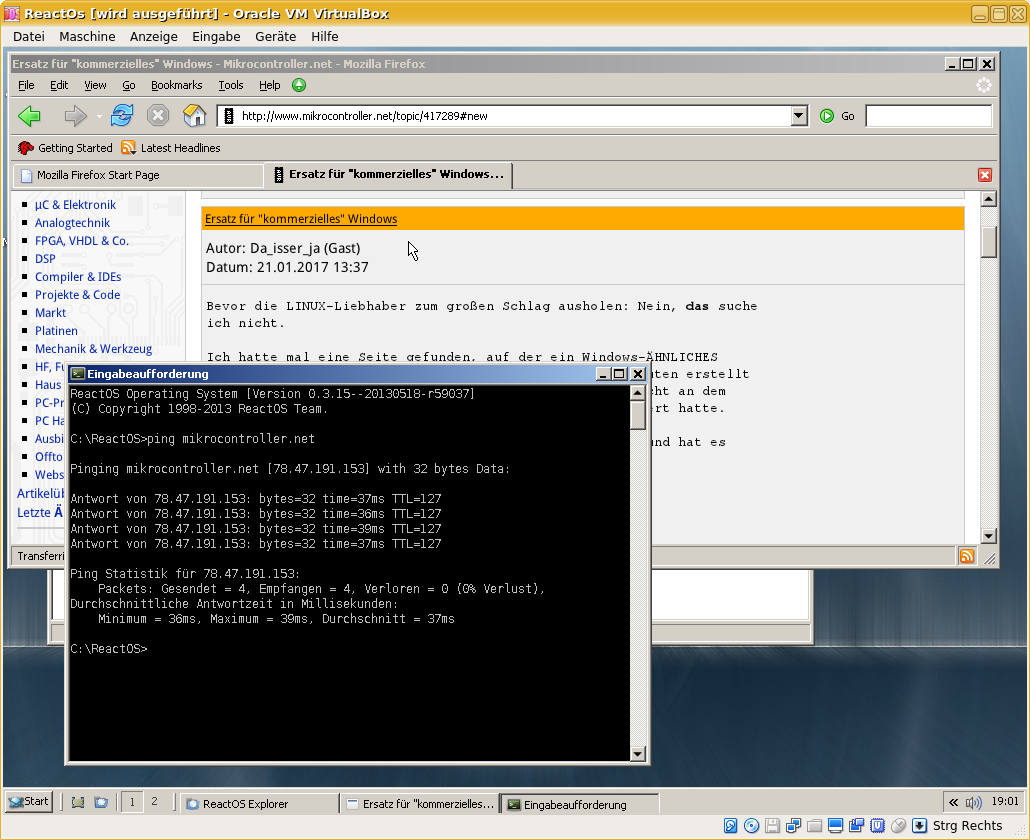
Task: Click the Show Desktop quick launch icon
Action: [78, 803]
